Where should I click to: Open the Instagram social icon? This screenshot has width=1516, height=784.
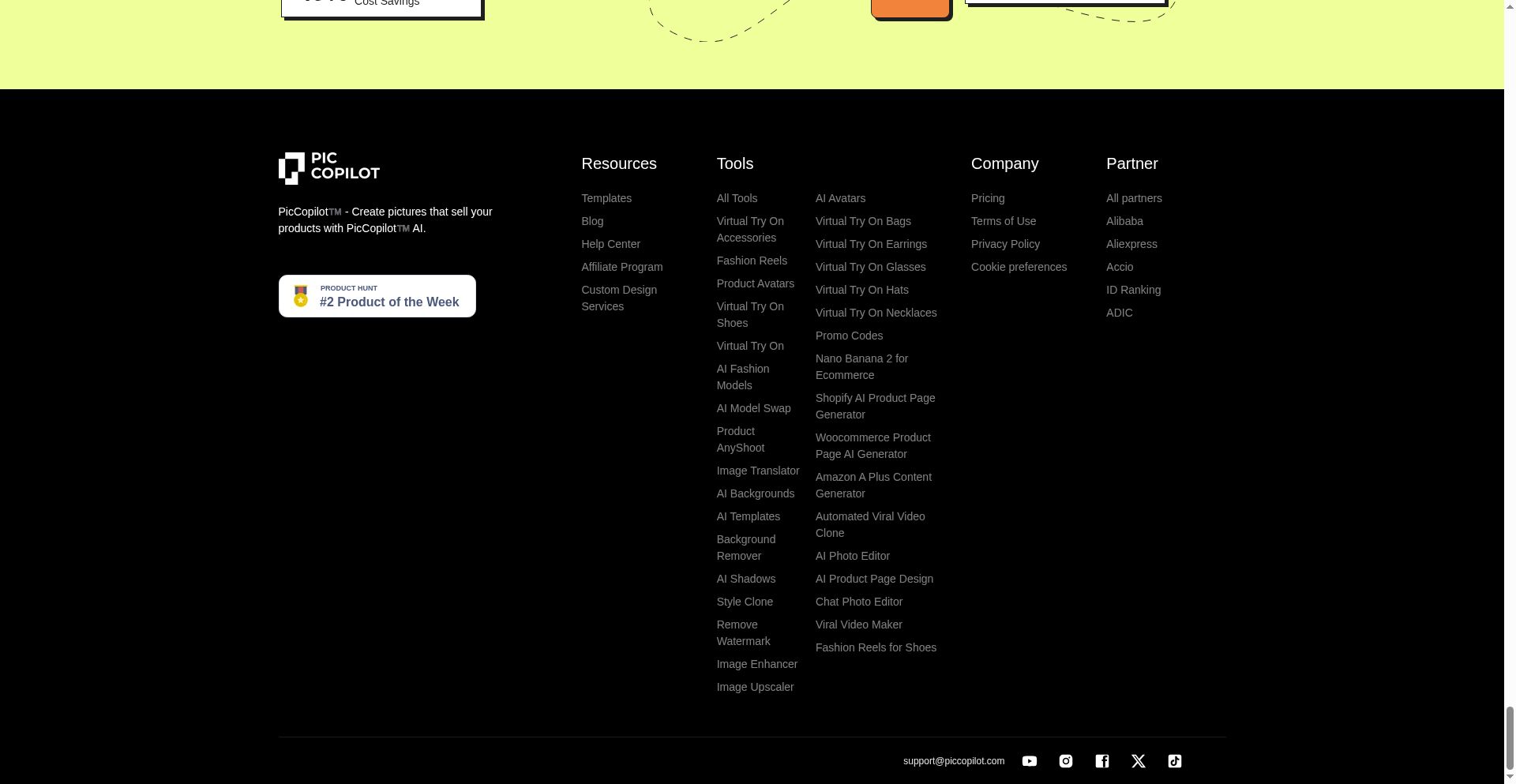(x=1065, y=761)
